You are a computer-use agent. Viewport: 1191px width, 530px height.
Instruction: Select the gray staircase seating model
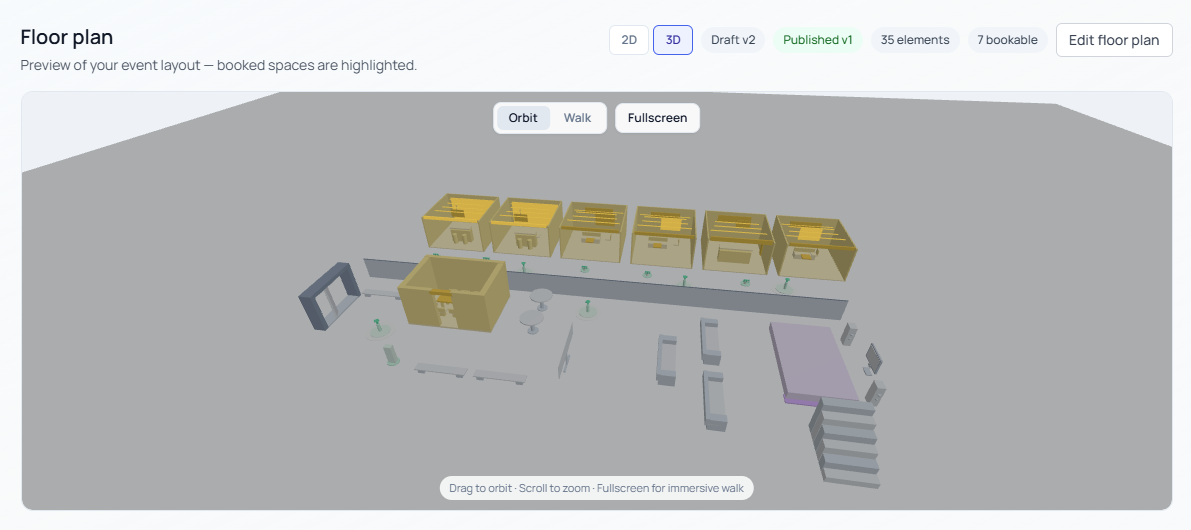[x=847, y=444]
